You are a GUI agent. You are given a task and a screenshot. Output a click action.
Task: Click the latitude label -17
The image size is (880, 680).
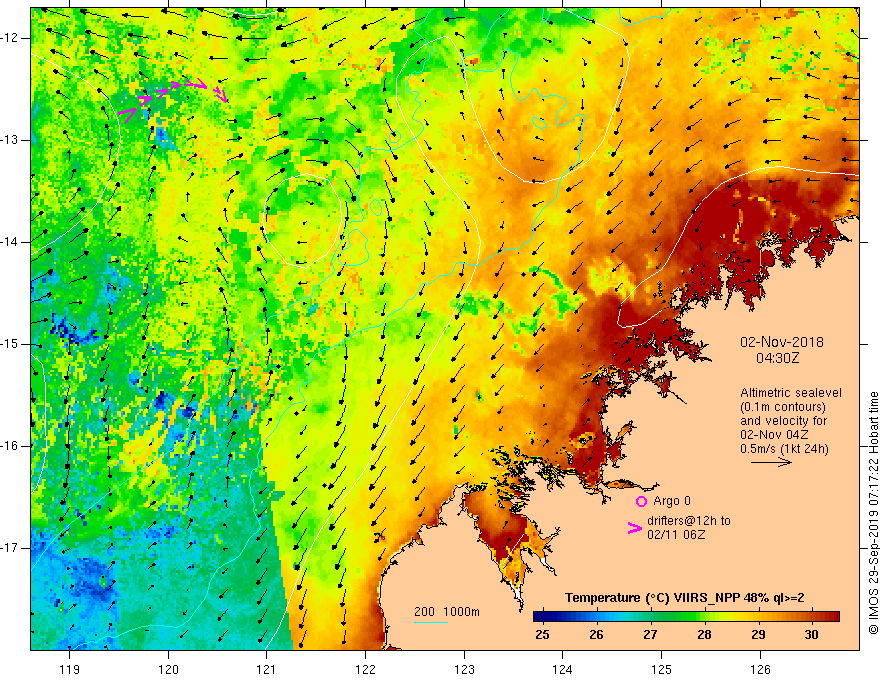tap(10, 548)
